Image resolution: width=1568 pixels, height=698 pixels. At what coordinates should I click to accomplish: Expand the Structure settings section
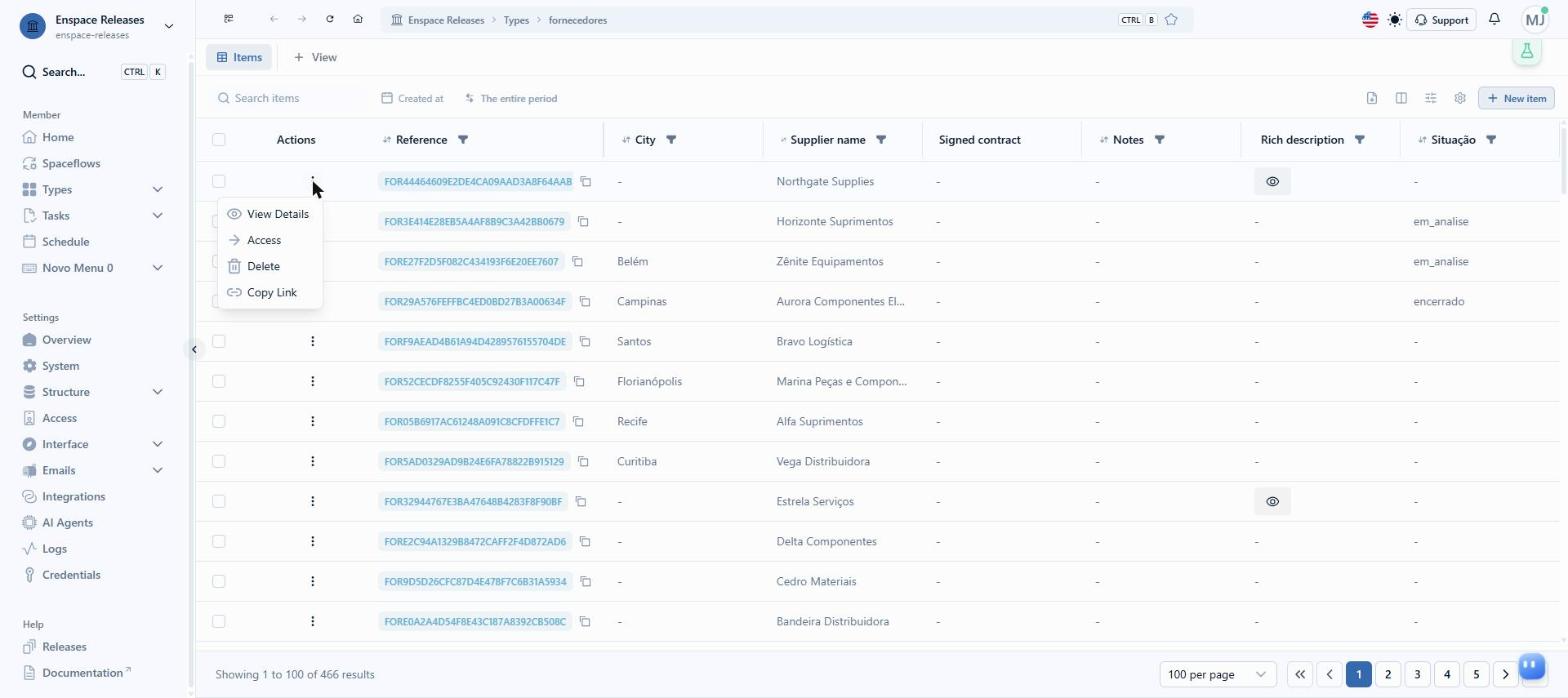(157, 392)
